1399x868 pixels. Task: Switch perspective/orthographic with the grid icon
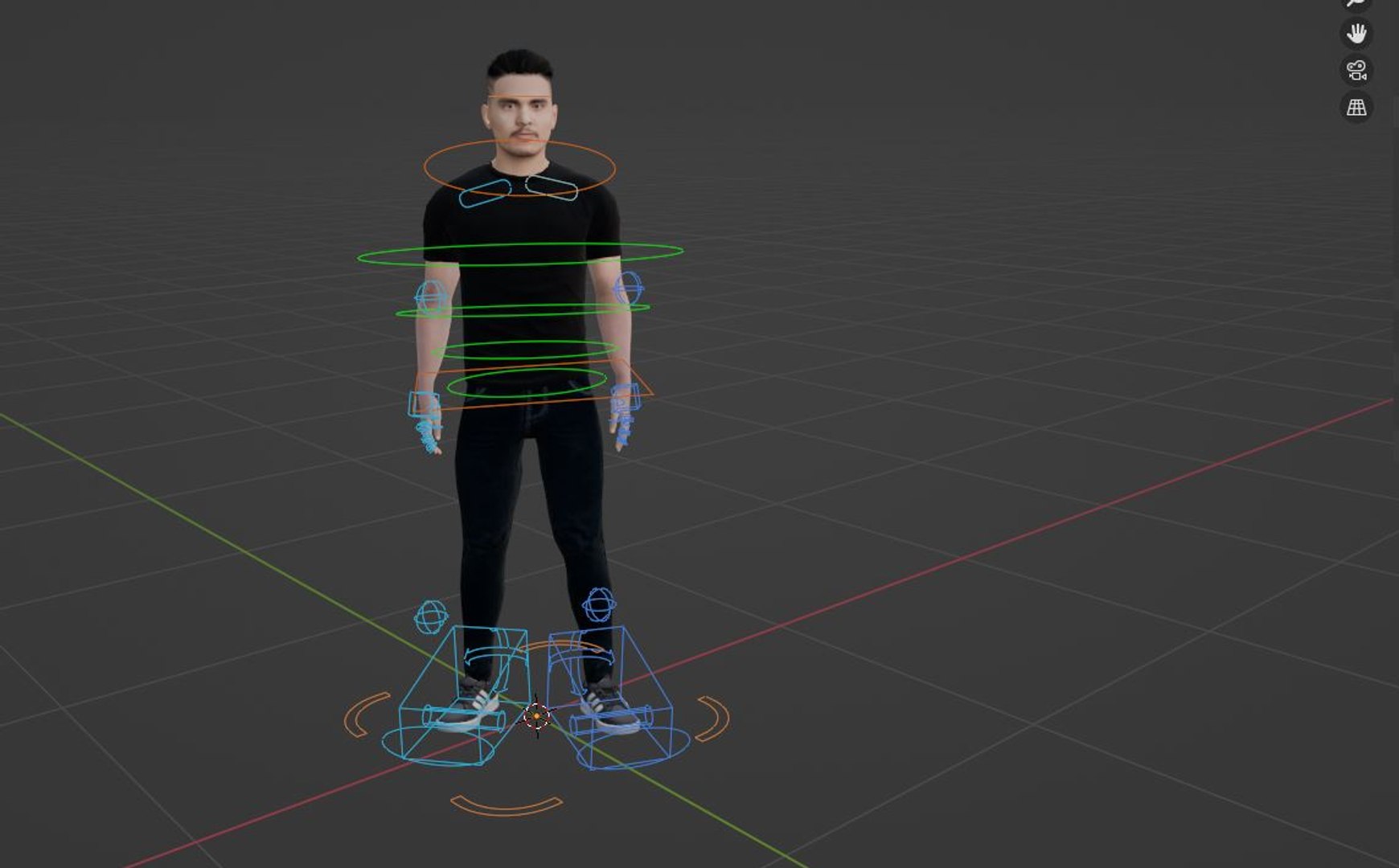[1356, 107]
